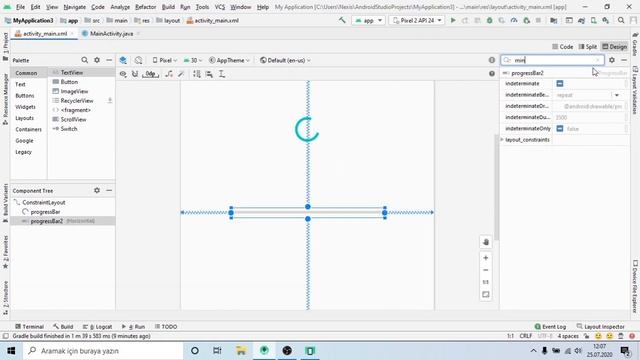
Task: Select ConstraintLayout in Component Tree
Action: pos(44,202)
